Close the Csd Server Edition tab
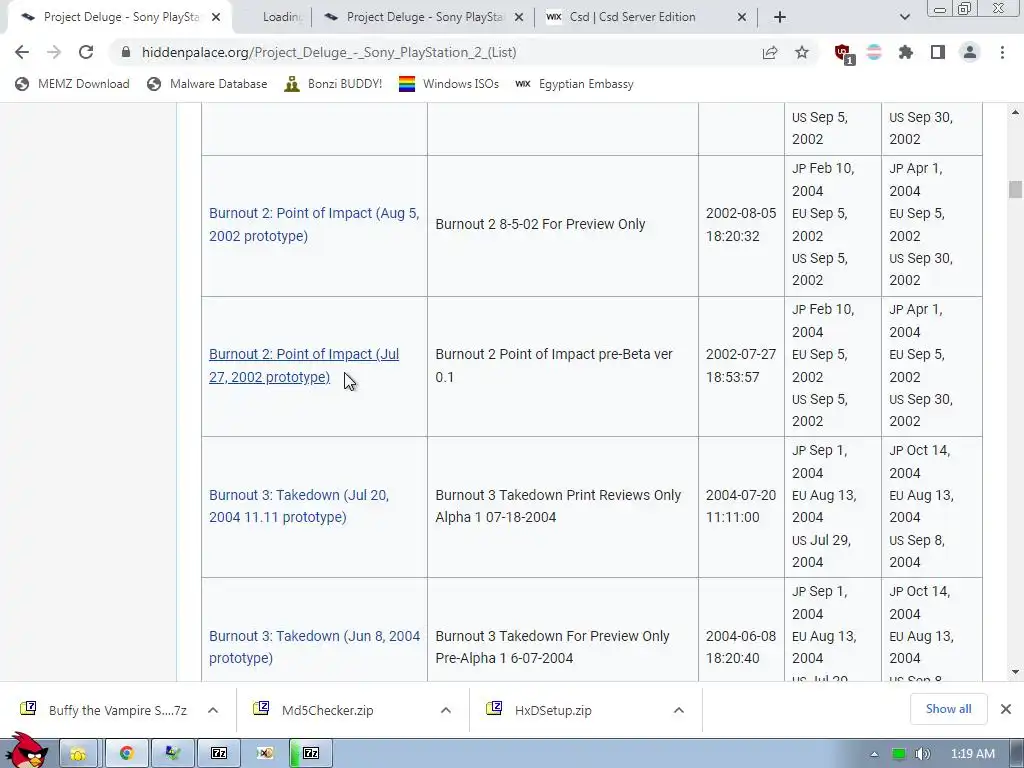This screenshot has height=768, width=1024. [x=742, y=17]
